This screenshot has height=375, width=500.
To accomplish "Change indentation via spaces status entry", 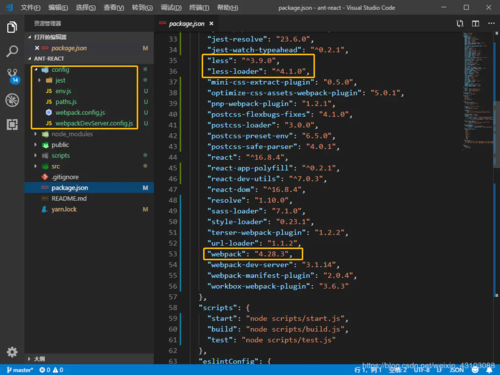I will click(398, 370).
